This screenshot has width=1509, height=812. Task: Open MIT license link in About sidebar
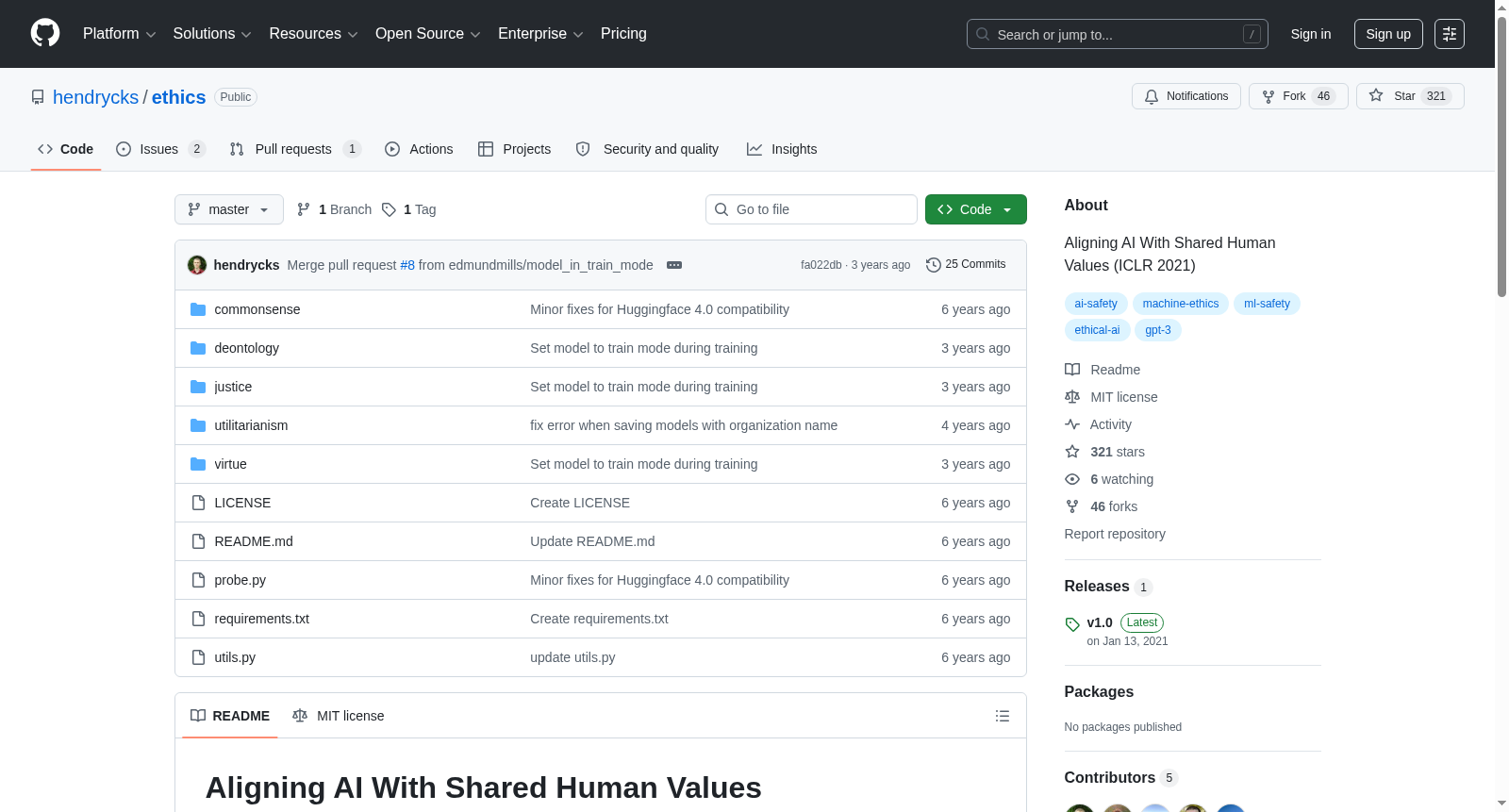tap(1111, 397)
